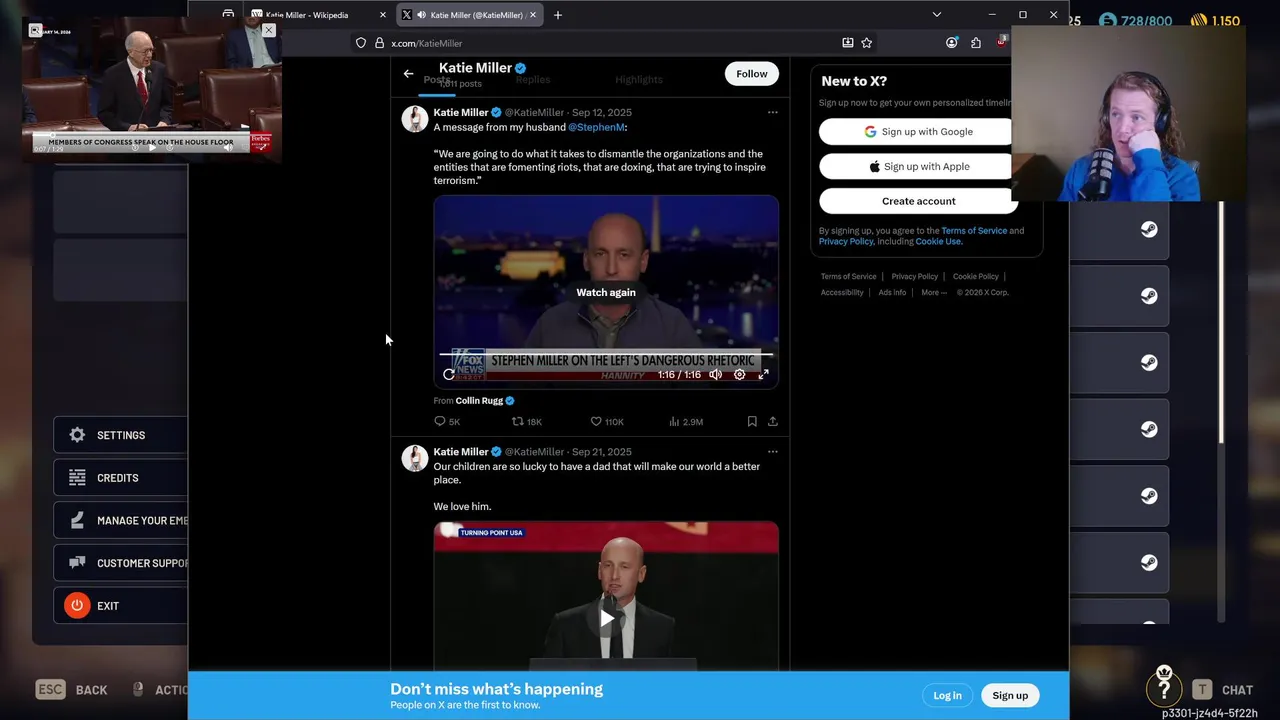Select the Katie Miller X browser tab
The width and height of the screenshot is (1280, 720).
tap(470, 15)
